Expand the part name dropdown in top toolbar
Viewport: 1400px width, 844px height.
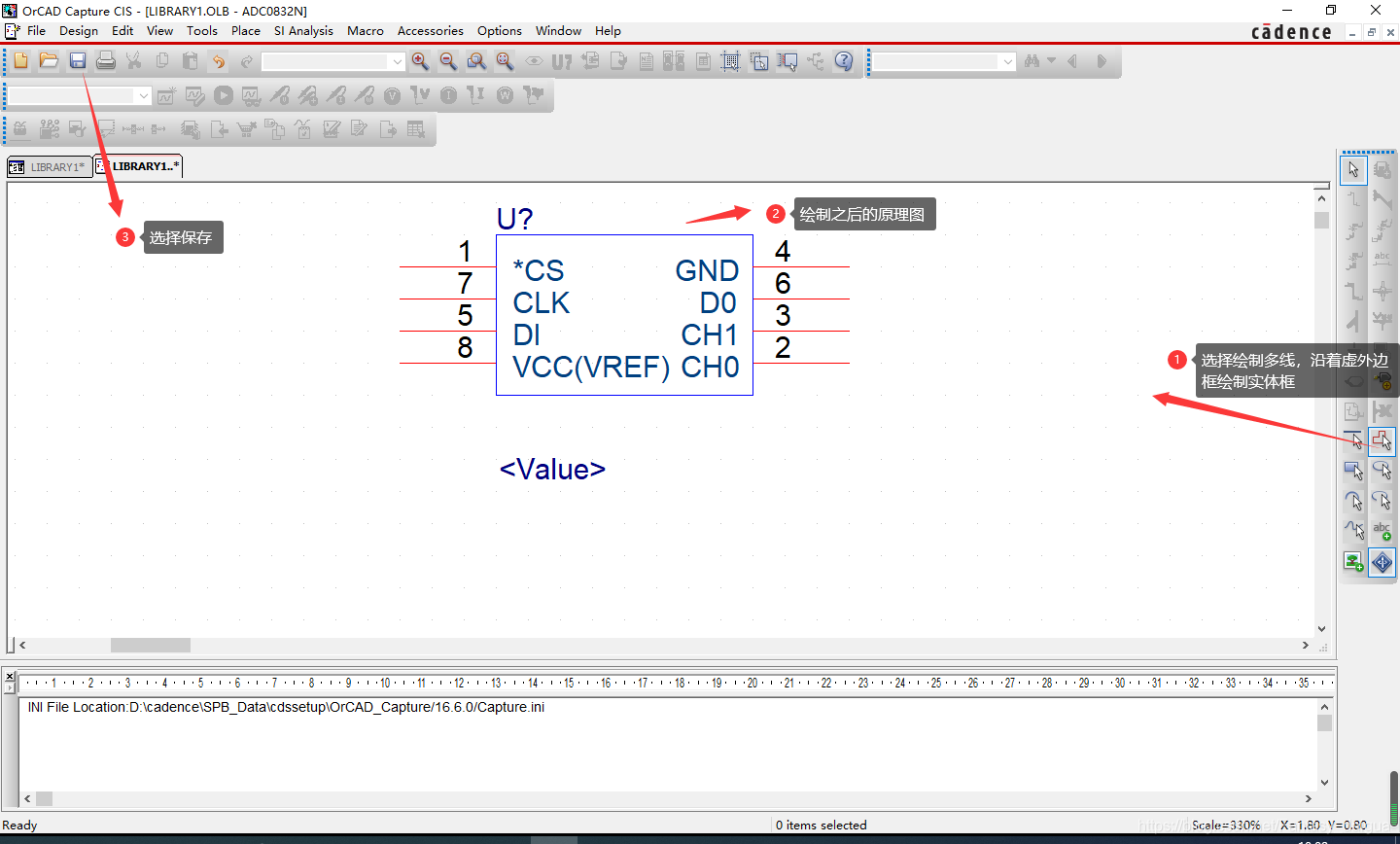pyautogui.click(x=397, y=62)
